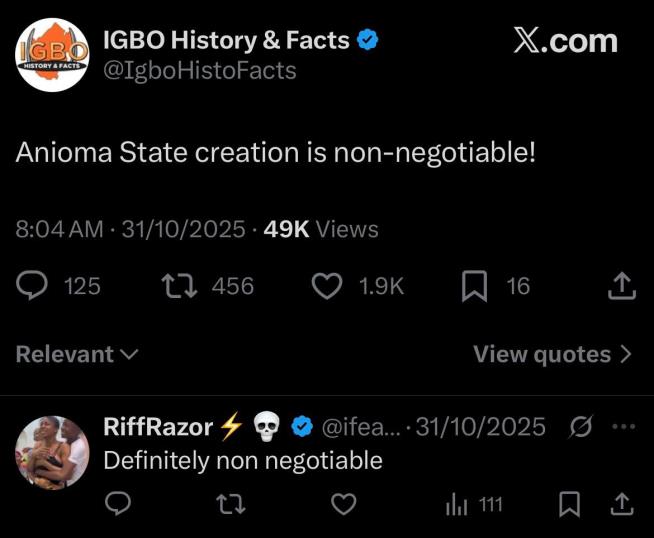Share RiffRazor's reply

pos(621,505)
